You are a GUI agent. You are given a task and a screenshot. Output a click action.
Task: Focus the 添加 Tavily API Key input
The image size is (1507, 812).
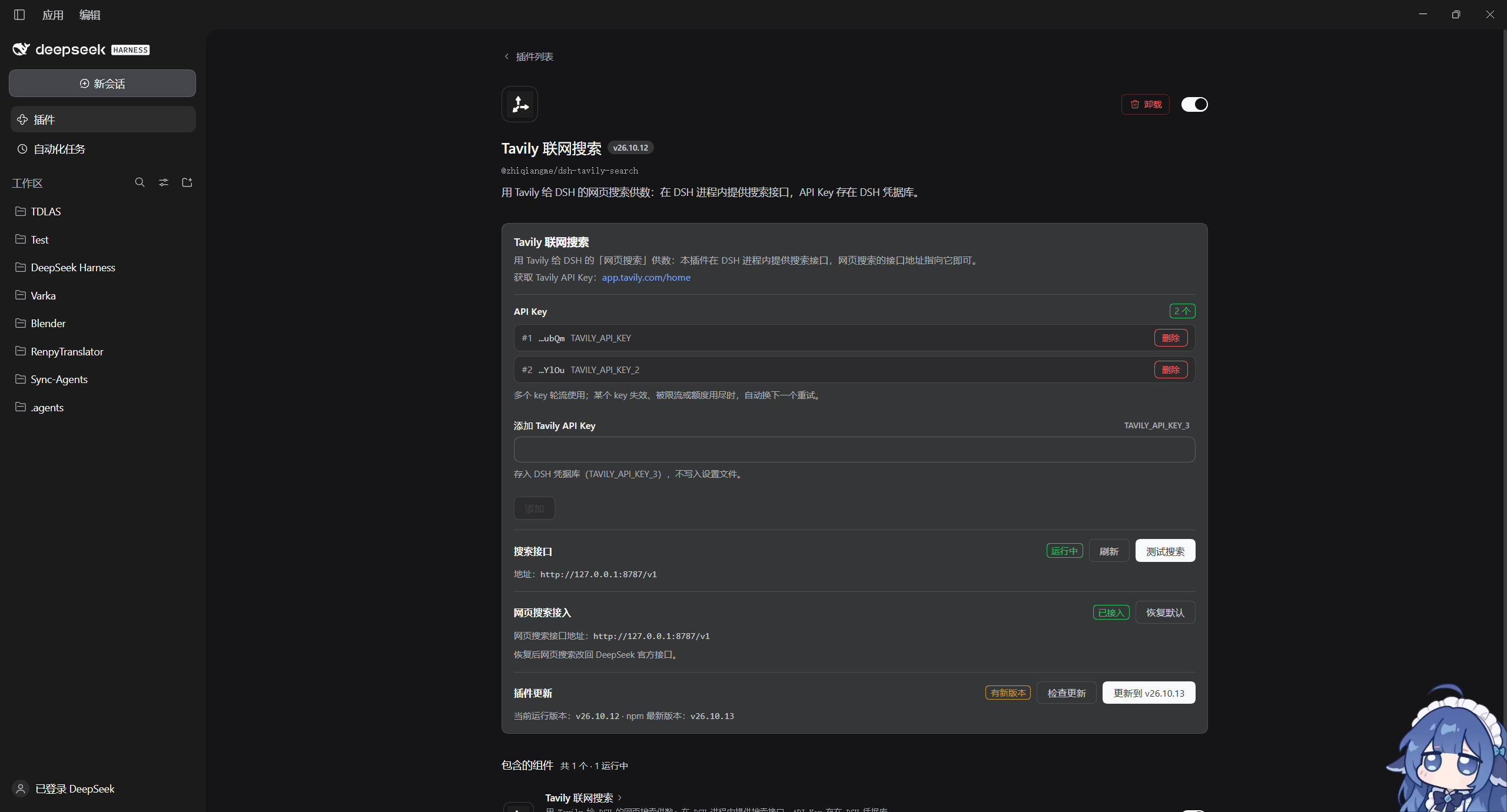click(x=854, y=450)
